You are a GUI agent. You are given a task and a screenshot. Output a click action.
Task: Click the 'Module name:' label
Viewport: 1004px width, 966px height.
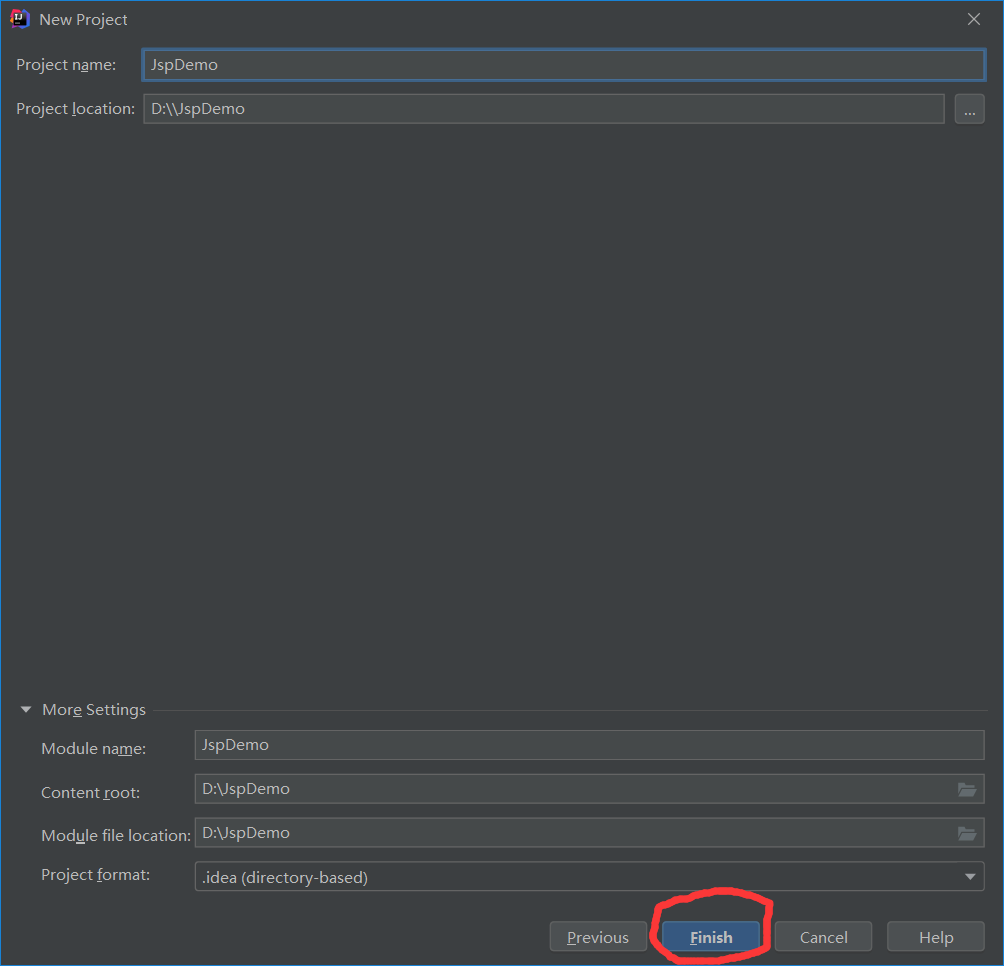click(x=93, y=748)
